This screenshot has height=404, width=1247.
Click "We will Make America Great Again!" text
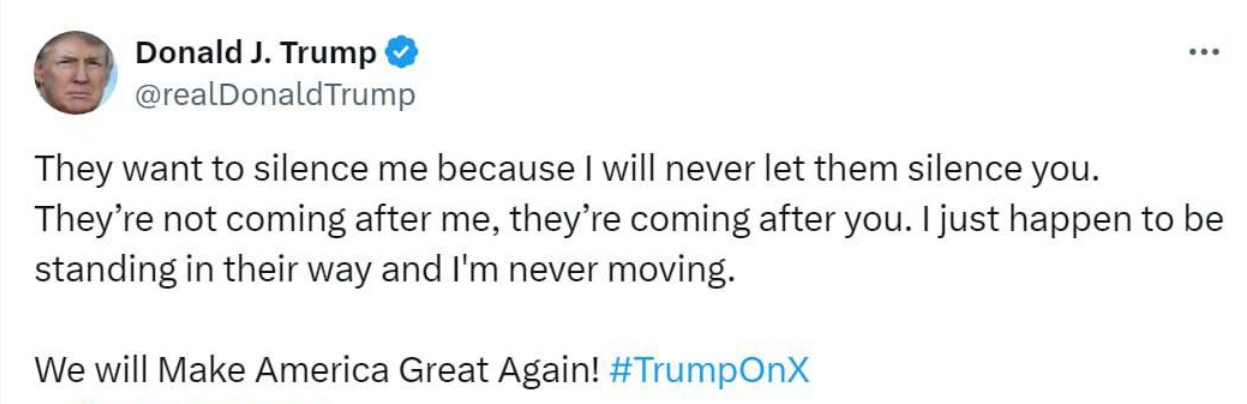coord(316,370)
